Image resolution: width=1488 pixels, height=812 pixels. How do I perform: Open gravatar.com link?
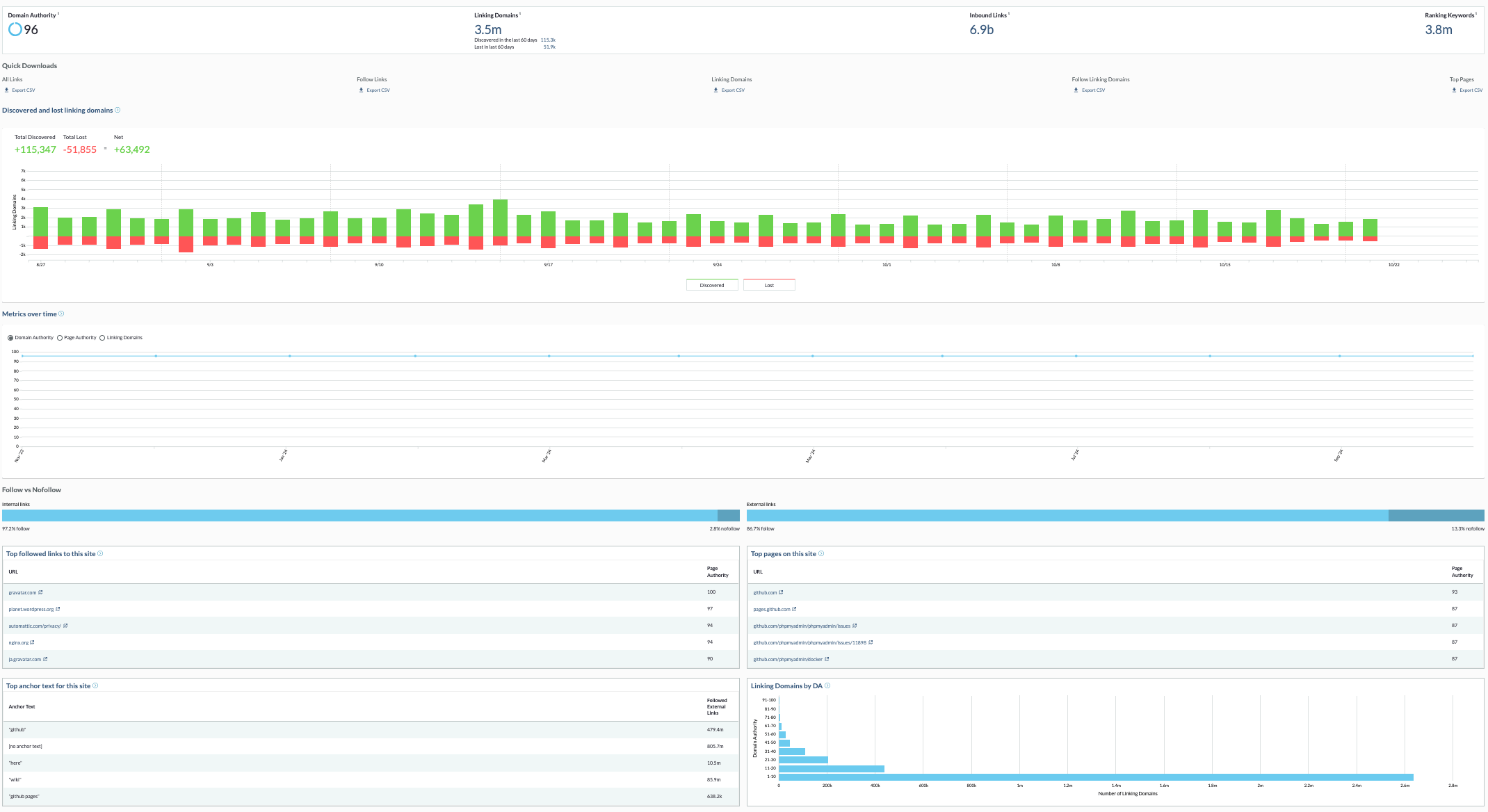click(22, 592)
